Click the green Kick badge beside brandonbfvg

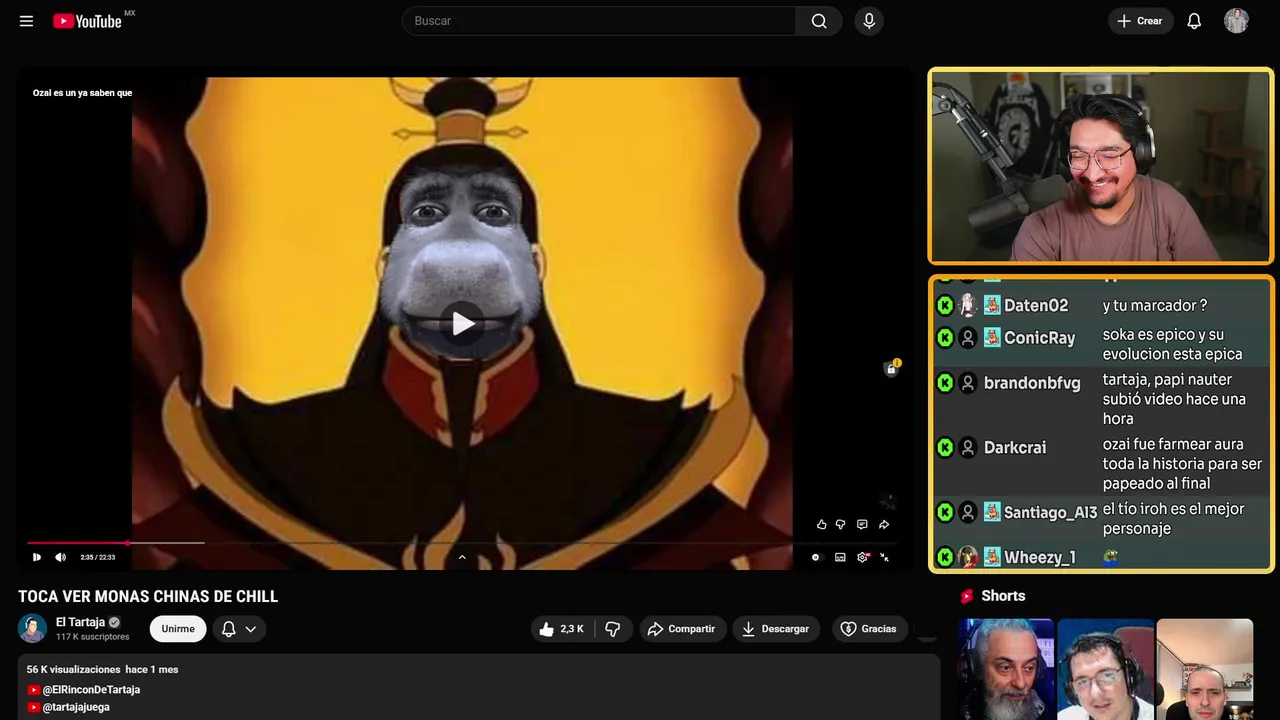[945, 383]
